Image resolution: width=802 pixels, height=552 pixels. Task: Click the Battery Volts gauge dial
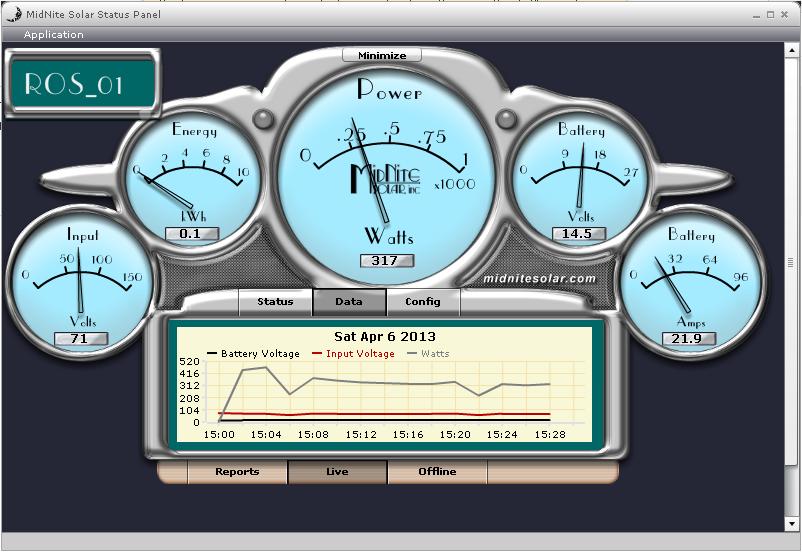[580, 179]
